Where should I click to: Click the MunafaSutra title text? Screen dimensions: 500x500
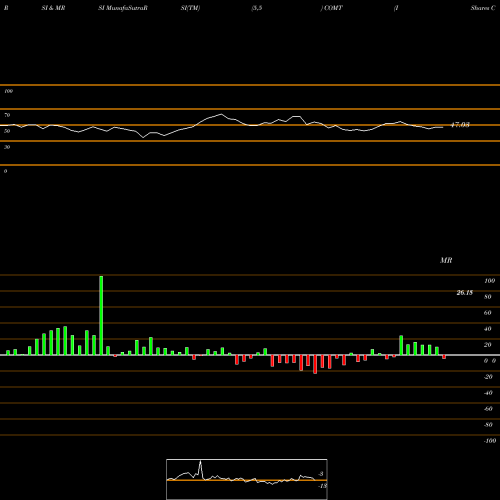(x=125, y=8)
